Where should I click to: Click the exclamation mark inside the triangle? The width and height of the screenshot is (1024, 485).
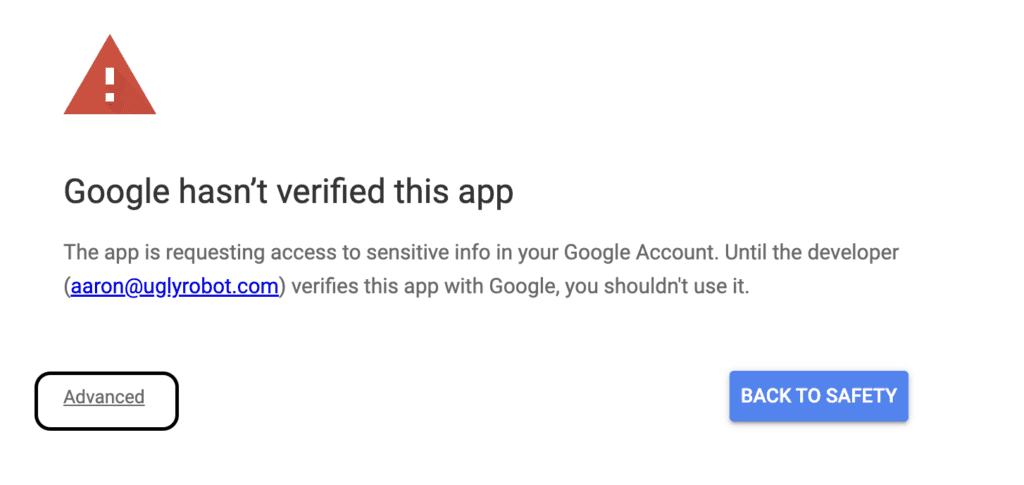click(x=110, y=82)
